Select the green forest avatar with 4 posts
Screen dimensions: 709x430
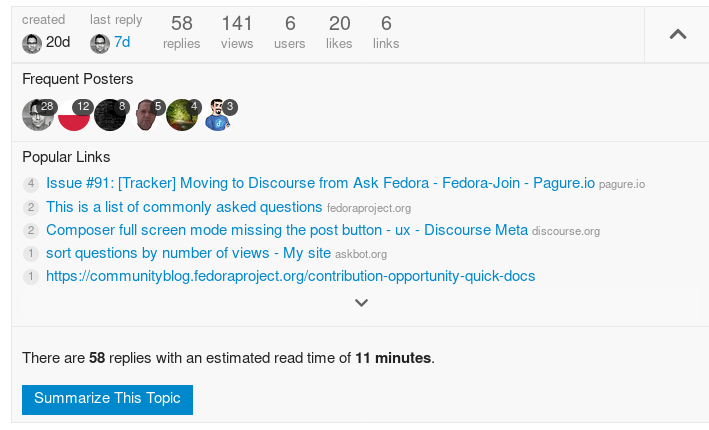click(182, 116)
